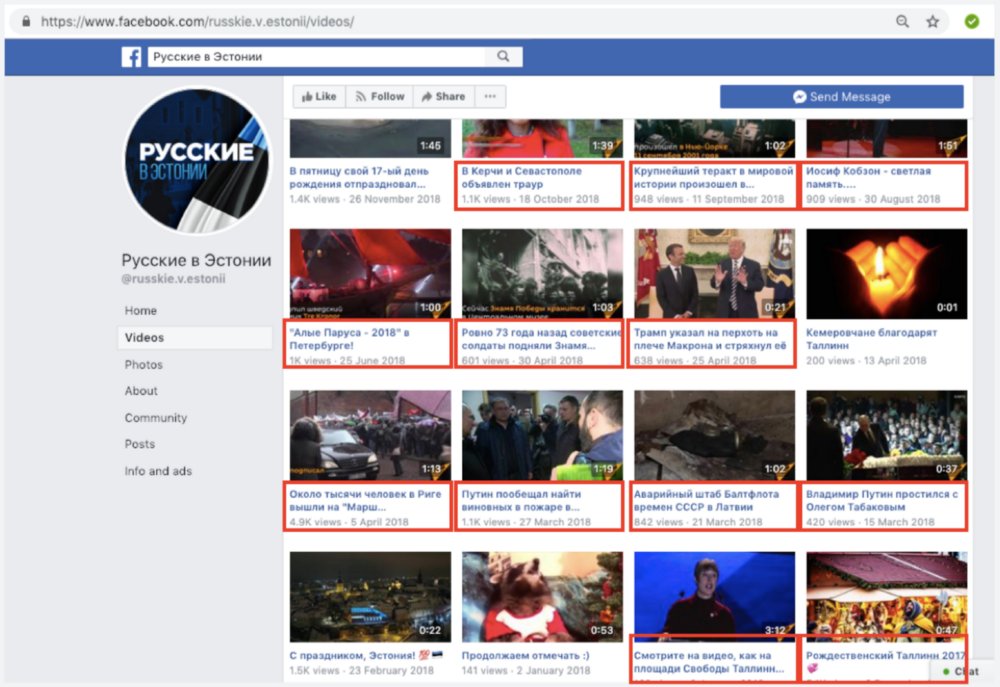Click the page profile picture Русские в Эстонии
This screenshot has height=687, width=1000.
(x=196, y=161)
